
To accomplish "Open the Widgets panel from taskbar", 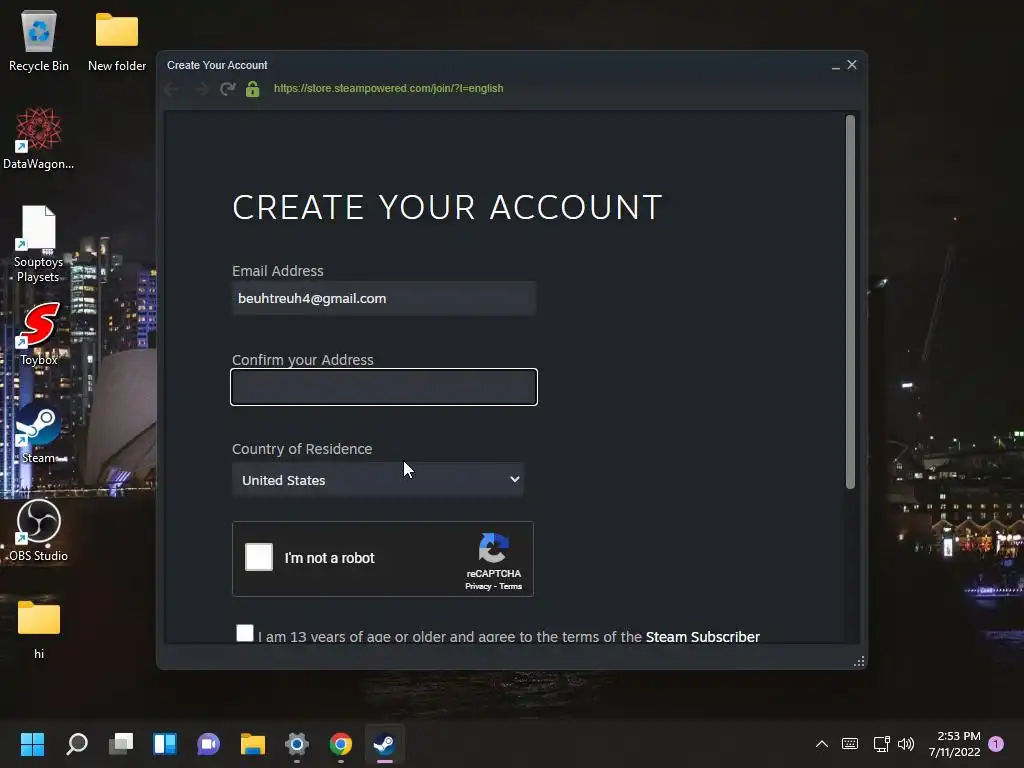I will 165,744.
